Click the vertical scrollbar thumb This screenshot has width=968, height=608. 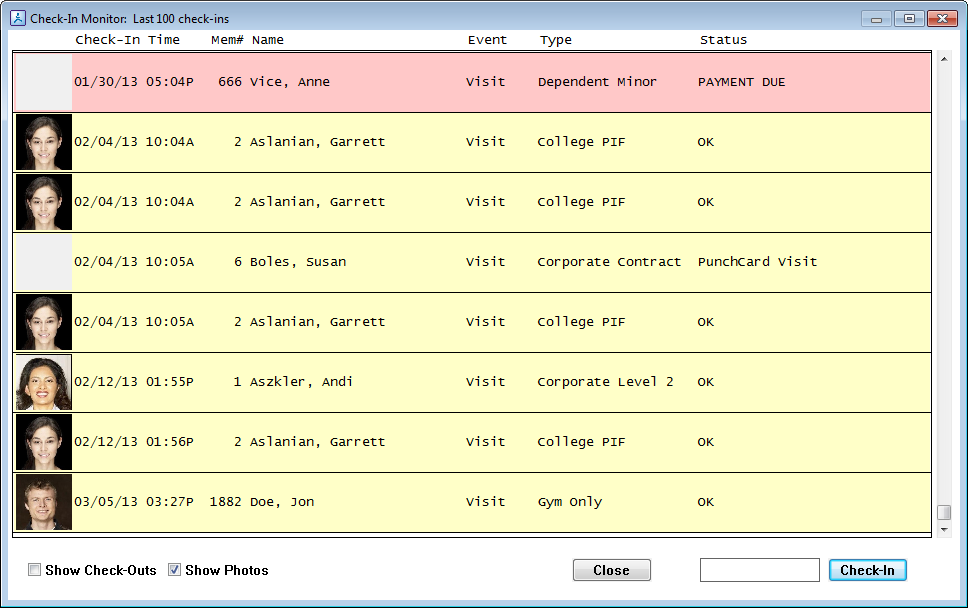coord(943,512)
